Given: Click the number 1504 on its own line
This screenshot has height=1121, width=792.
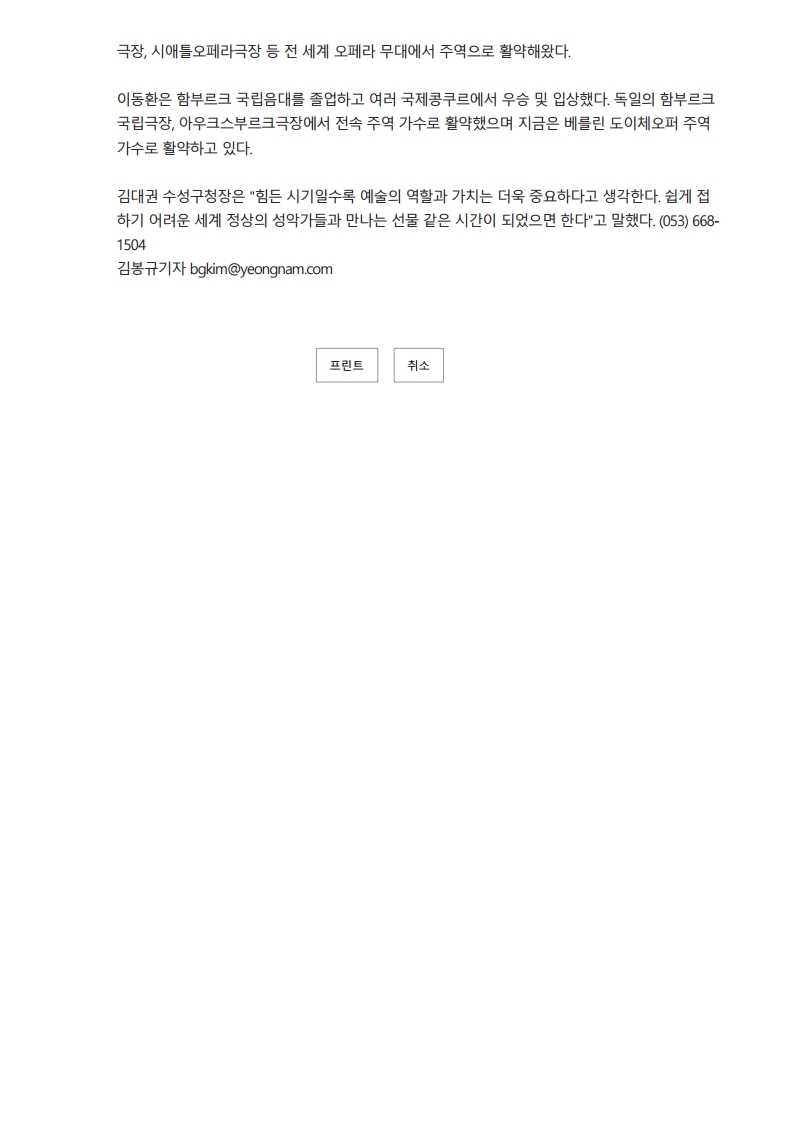Looking at the screenshot, I should (x=131, y=245).
